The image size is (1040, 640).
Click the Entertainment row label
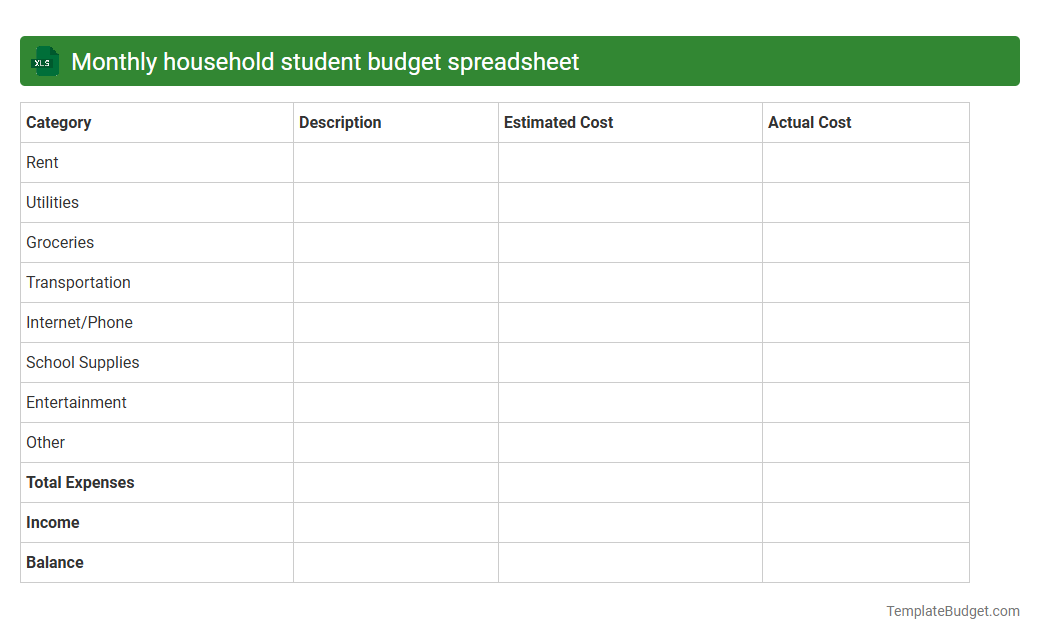pyautogui.click(x=76, y=402)
